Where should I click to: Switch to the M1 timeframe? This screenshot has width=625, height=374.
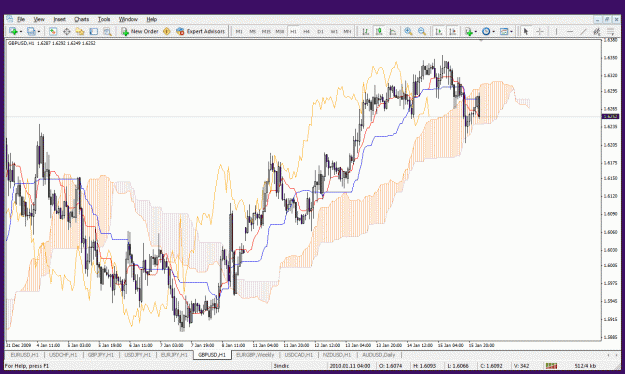pyautogui.click(x=239, y=31)
